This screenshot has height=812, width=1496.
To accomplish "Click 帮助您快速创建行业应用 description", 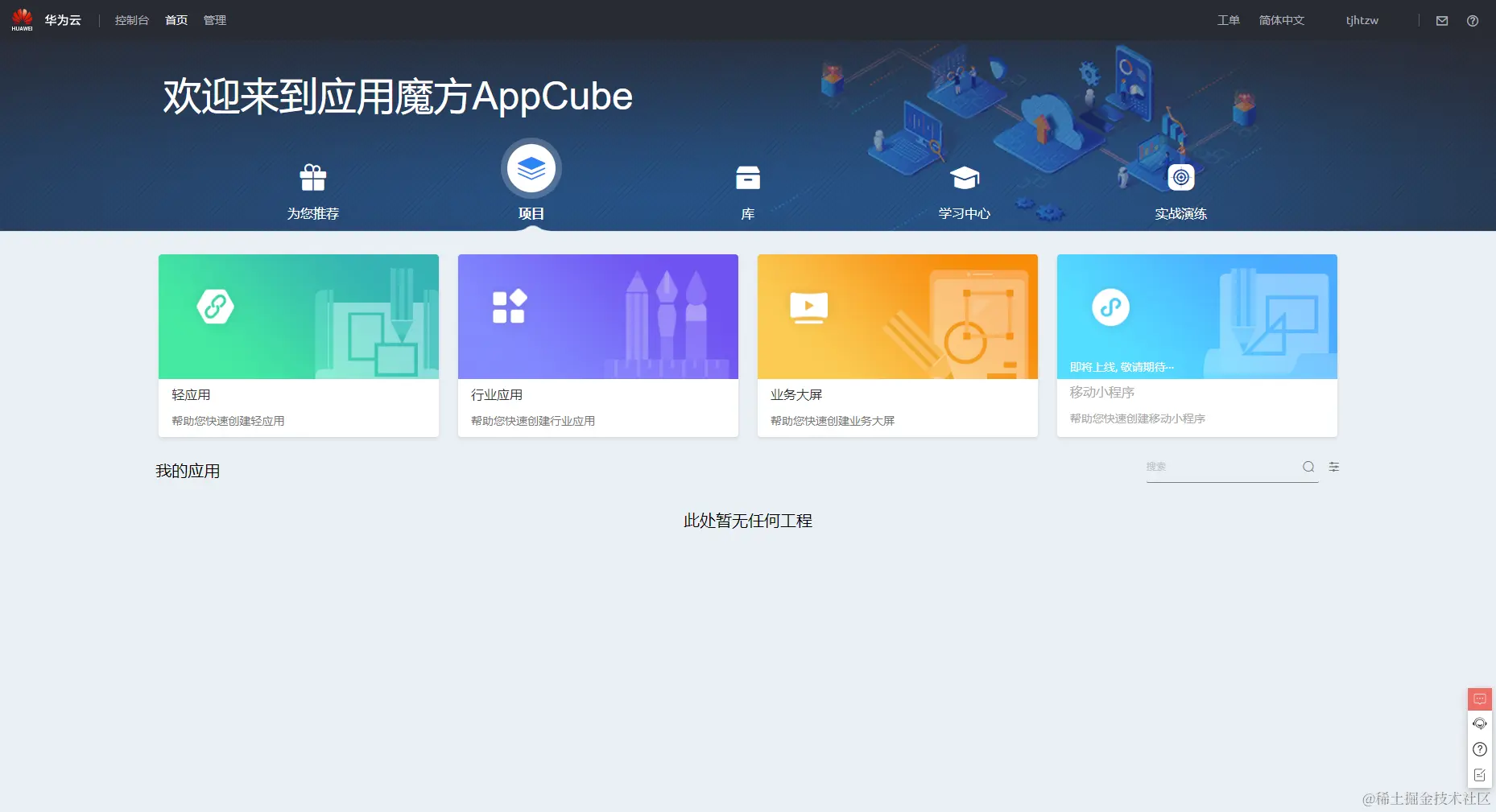I will coord(533,421).
